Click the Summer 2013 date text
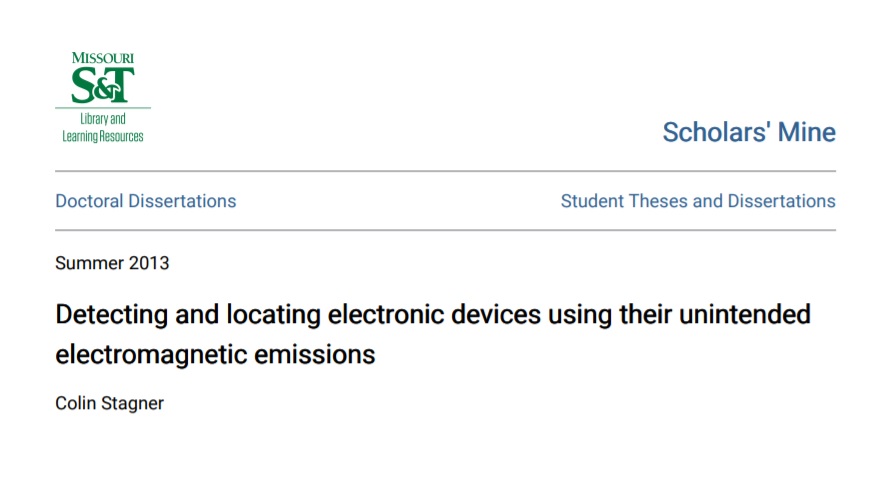The height and width of the screenshot is (490, 891). [112, 263]
